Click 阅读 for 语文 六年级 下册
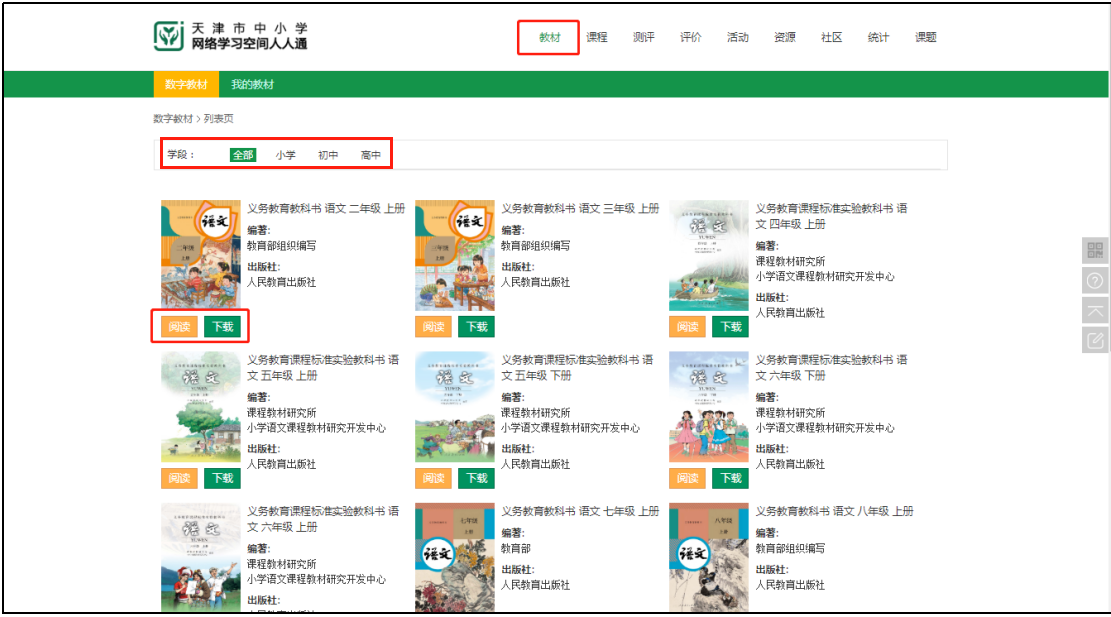 point(687,478)
